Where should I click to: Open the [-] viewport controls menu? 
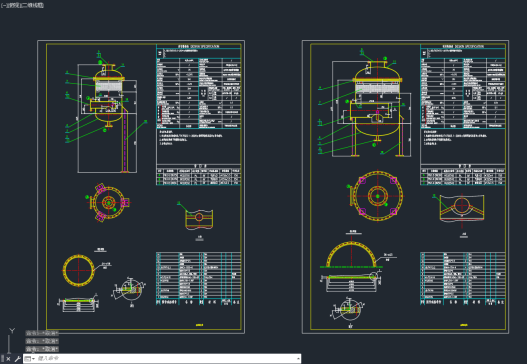(x=4, y=5)
